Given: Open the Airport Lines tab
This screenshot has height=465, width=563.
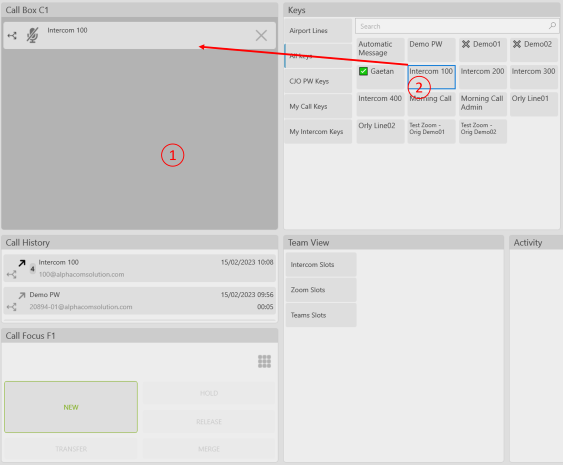Looking at the screenshot, I should pos(318,31).
